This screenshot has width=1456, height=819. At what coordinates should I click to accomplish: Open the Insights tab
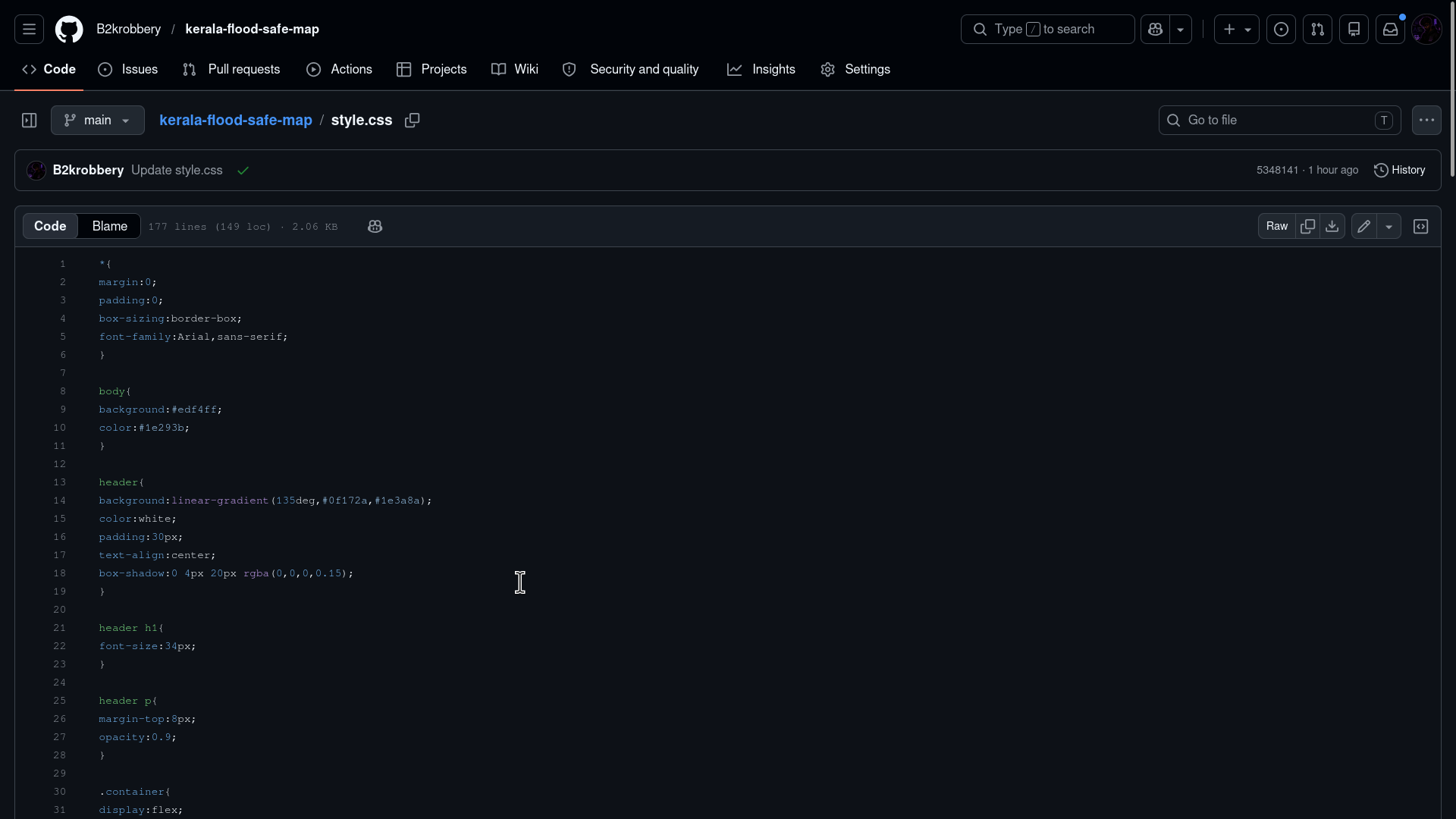[x=761, y=69]
